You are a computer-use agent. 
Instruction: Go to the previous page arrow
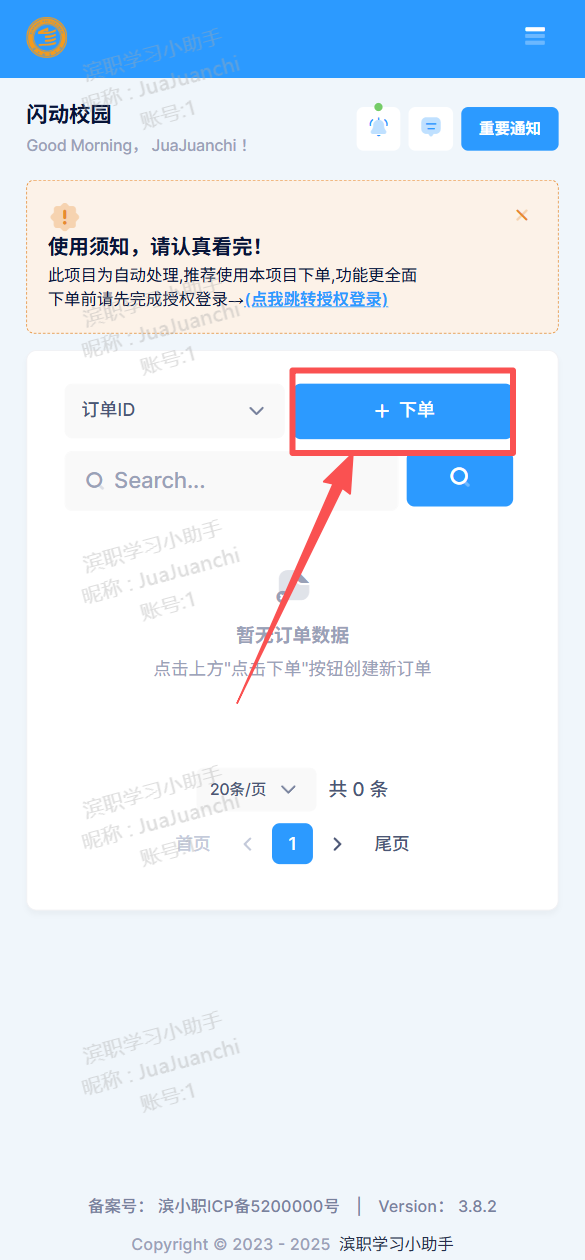click(x=247, y=844)
